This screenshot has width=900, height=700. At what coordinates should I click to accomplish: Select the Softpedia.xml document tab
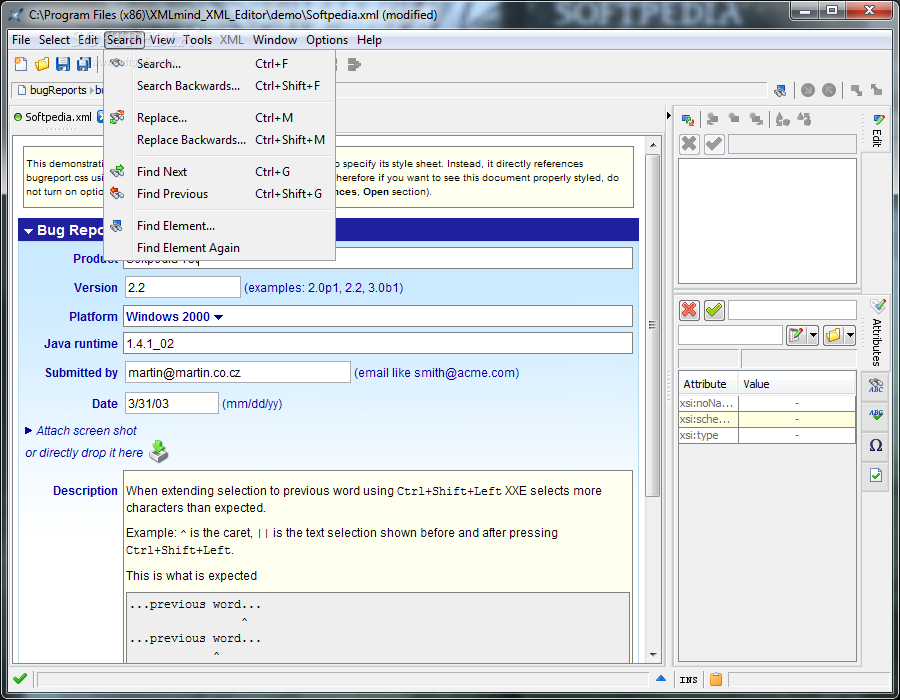pyautogui.click(x=58, y=117)
